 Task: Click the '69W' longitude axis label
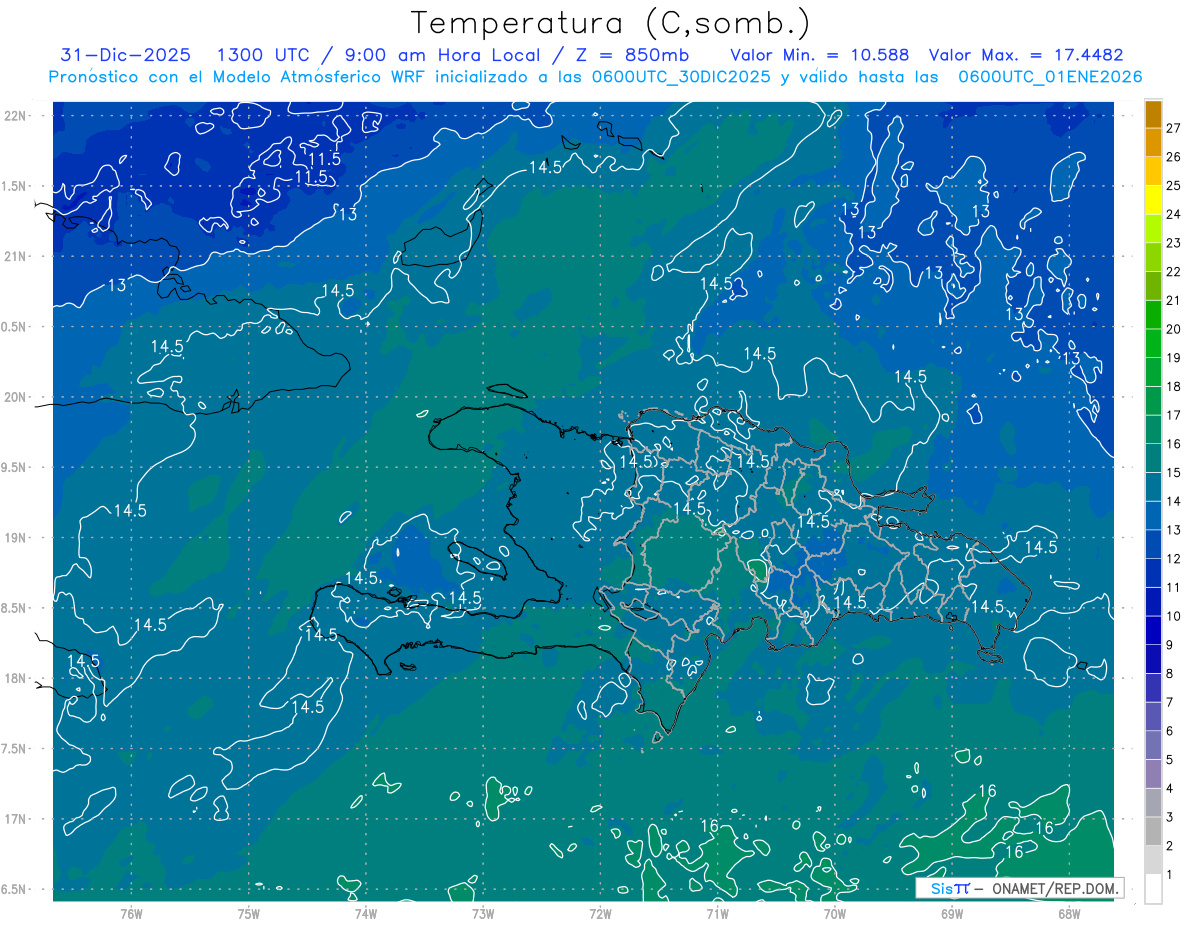pos(952,914)
